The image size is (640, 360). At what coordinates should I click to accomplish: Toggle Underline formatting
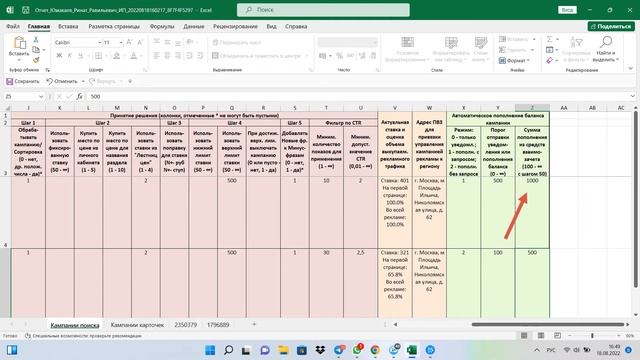[80, 56]
